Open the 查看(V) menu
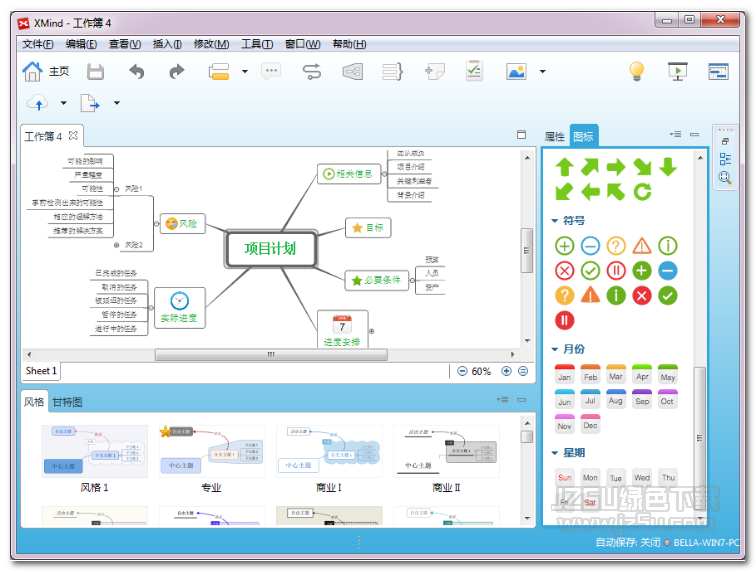Screen dimensions: 756x572 (x=125, y=44)
